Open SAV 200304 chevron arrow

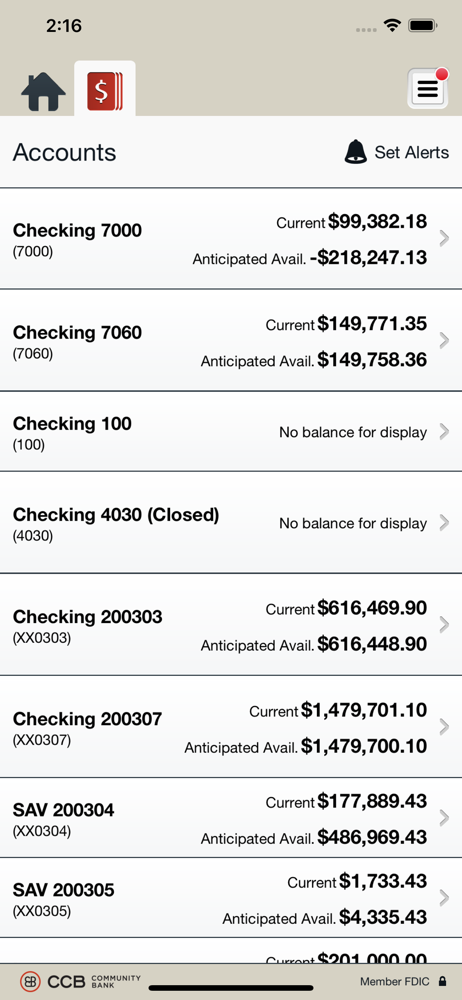point(445,818)
